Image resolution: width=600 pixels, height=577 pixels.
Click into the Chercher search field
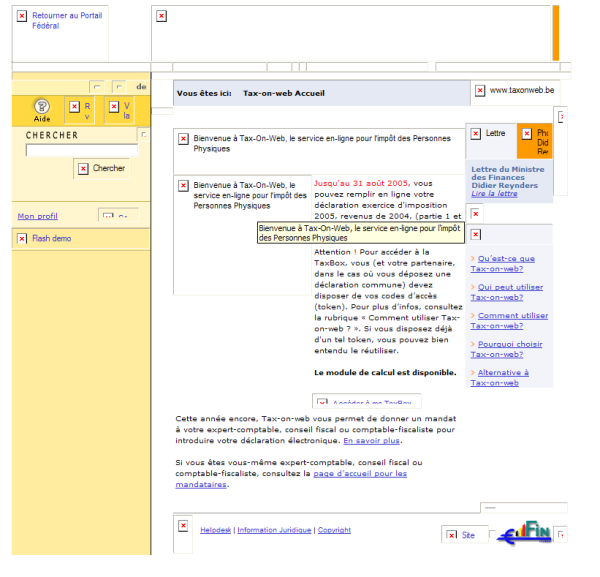tap(81, 151)
